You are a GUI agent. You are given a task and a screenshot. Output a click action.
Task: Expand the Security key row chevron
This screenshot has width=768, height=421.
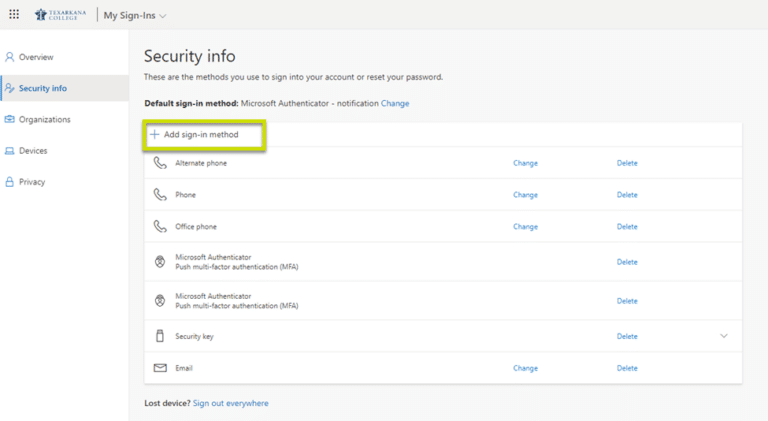tap(724, 336)
